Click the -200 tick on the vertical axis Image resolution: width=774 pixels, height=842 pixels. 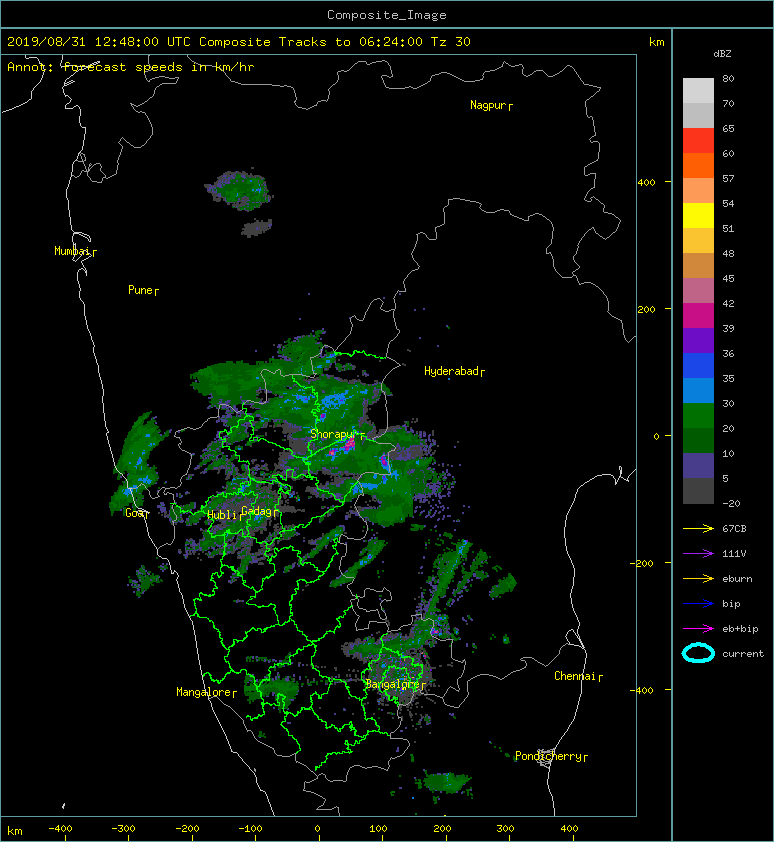point(643,563)
